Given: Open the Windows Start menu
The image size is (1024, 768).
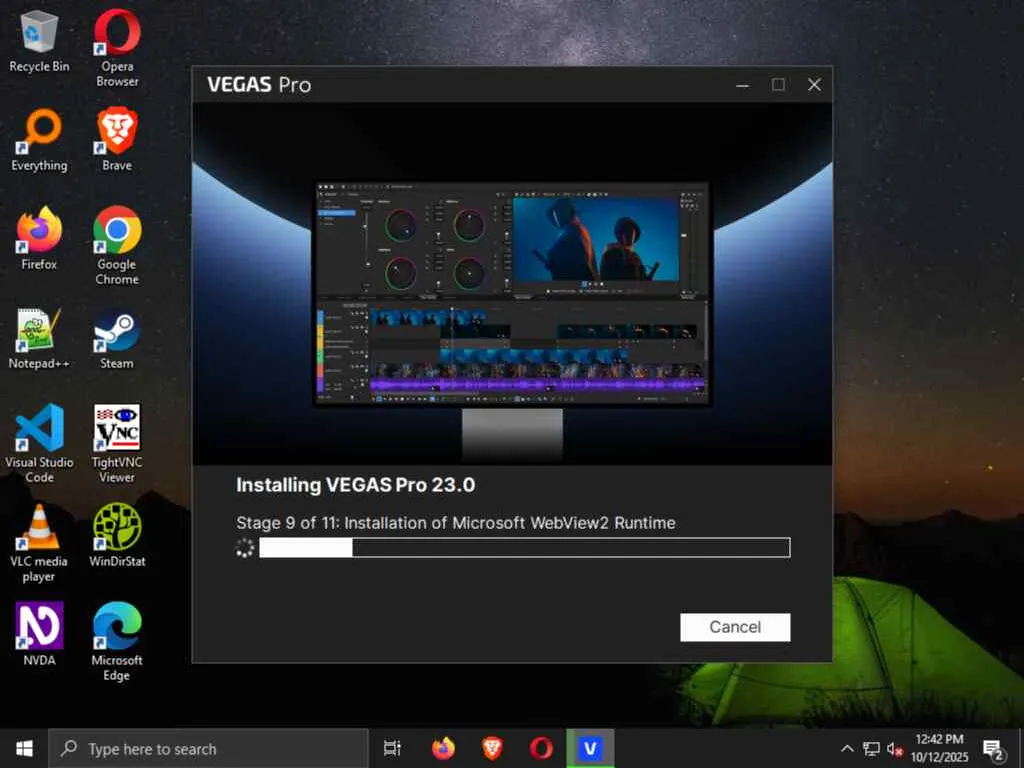Looking at the screenshot, I should pyautogui.click(x=24, y=748).
